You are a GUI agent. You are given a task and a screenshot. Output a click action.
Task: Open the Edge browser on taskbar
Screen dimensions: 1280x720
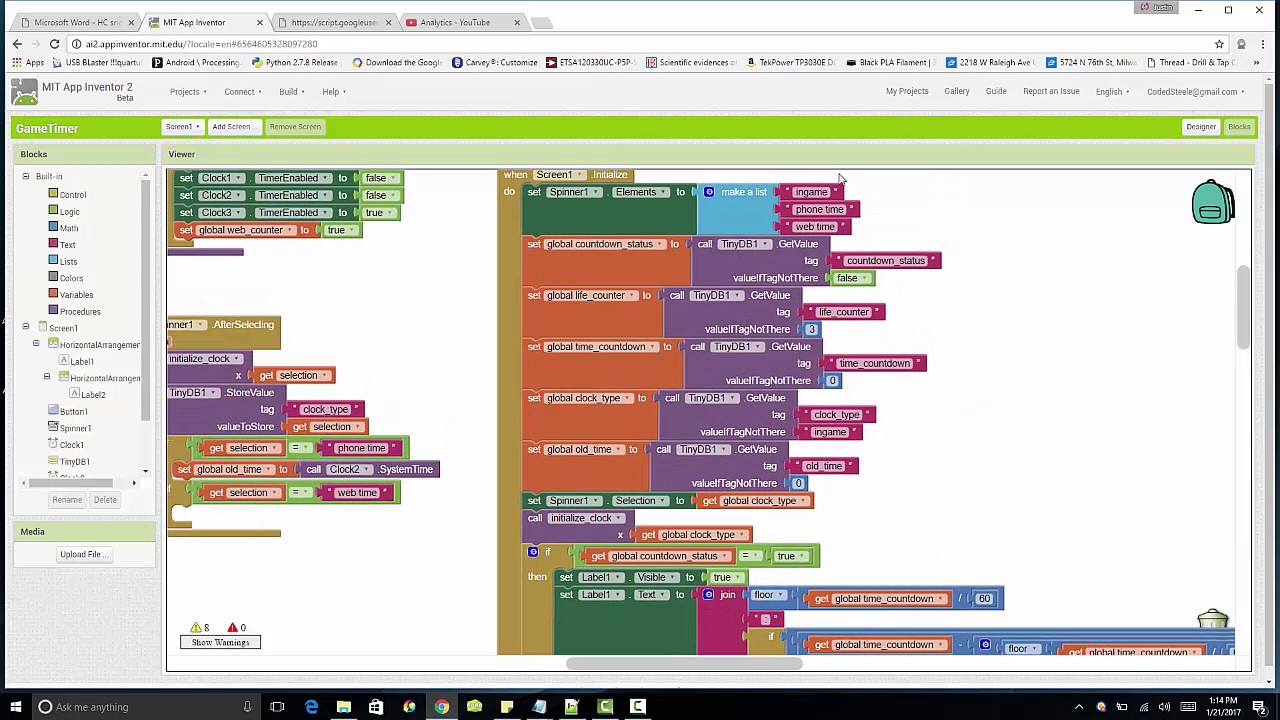pyautogui.click(x=311, y=707)
